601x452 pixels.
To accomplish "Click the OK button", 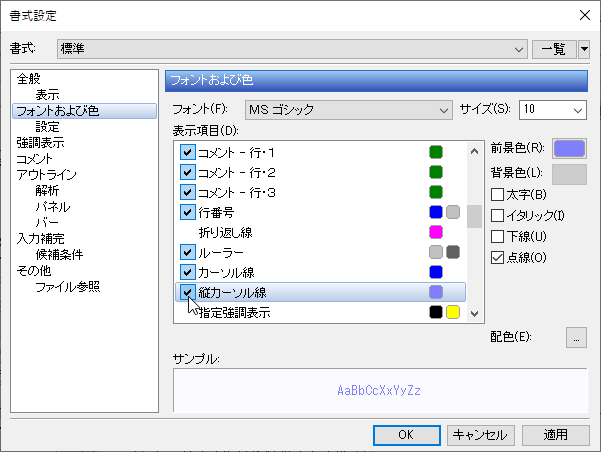I will (406, 435).
